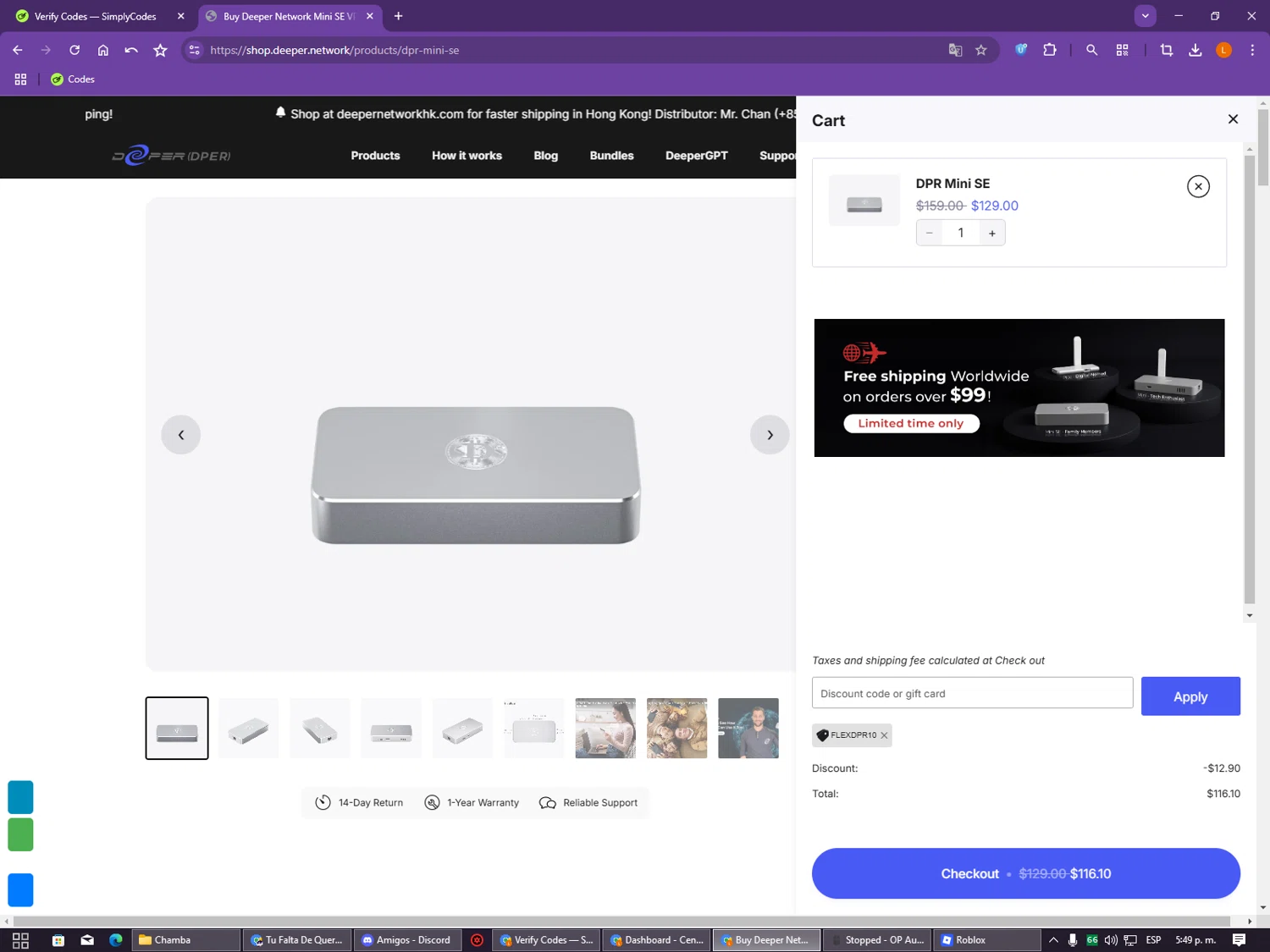1270x952 pixels.
Task: Click the translate page icon in address bar
Action: [x=955, y=50]
